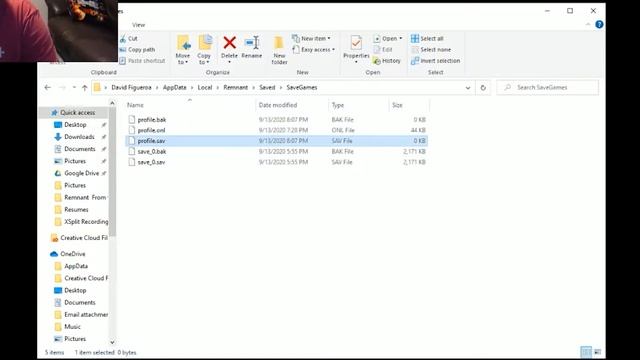Sort by the Name column header

tap(135, 105)
